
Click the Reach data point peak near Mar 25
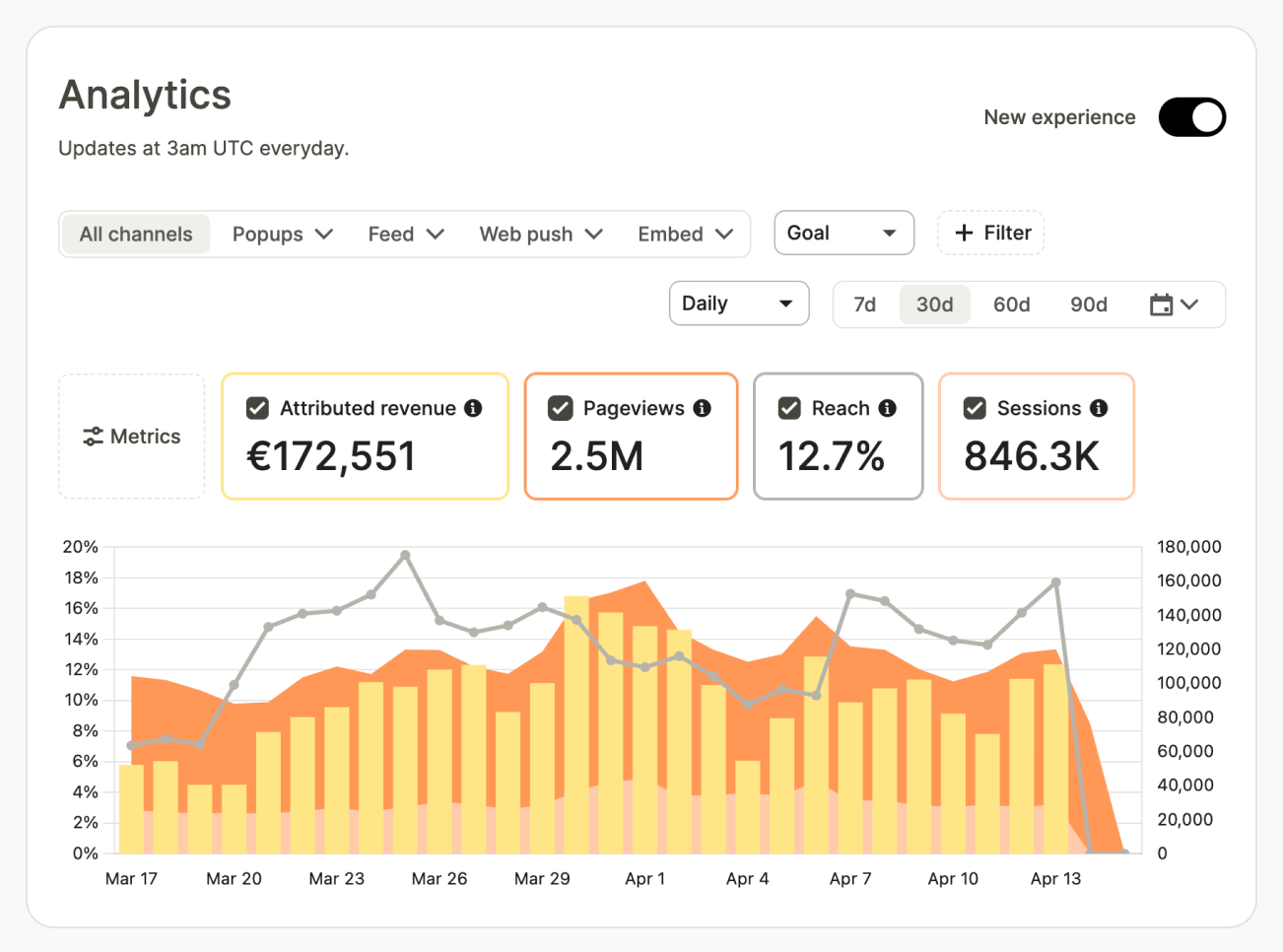[405, 556]
